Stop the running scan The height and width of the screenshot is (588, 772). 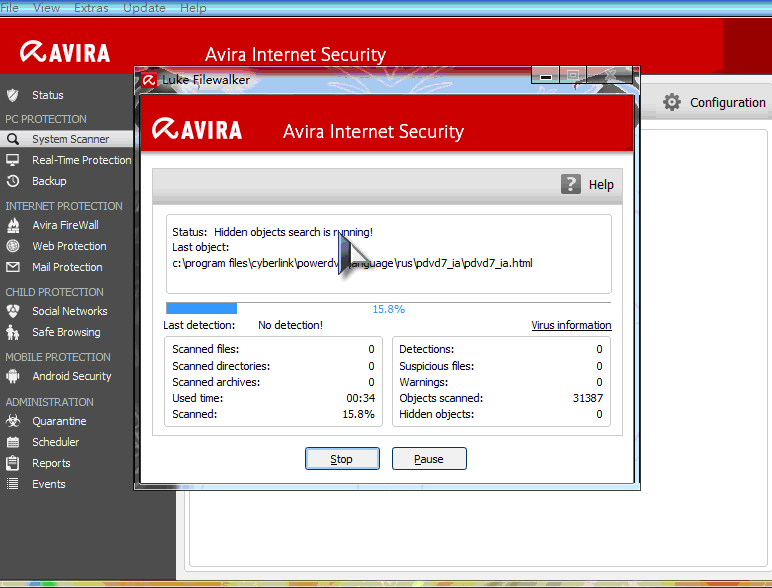click(x=342, y=458)
